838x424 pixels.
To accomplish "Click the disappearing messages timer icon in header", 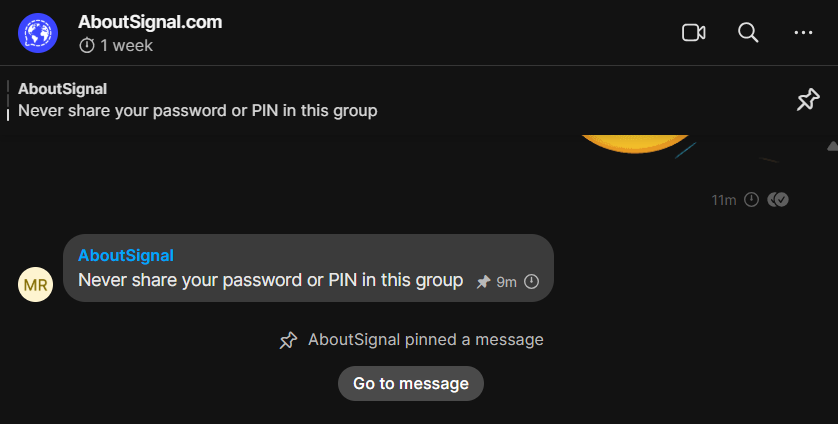I will (87, 46).
